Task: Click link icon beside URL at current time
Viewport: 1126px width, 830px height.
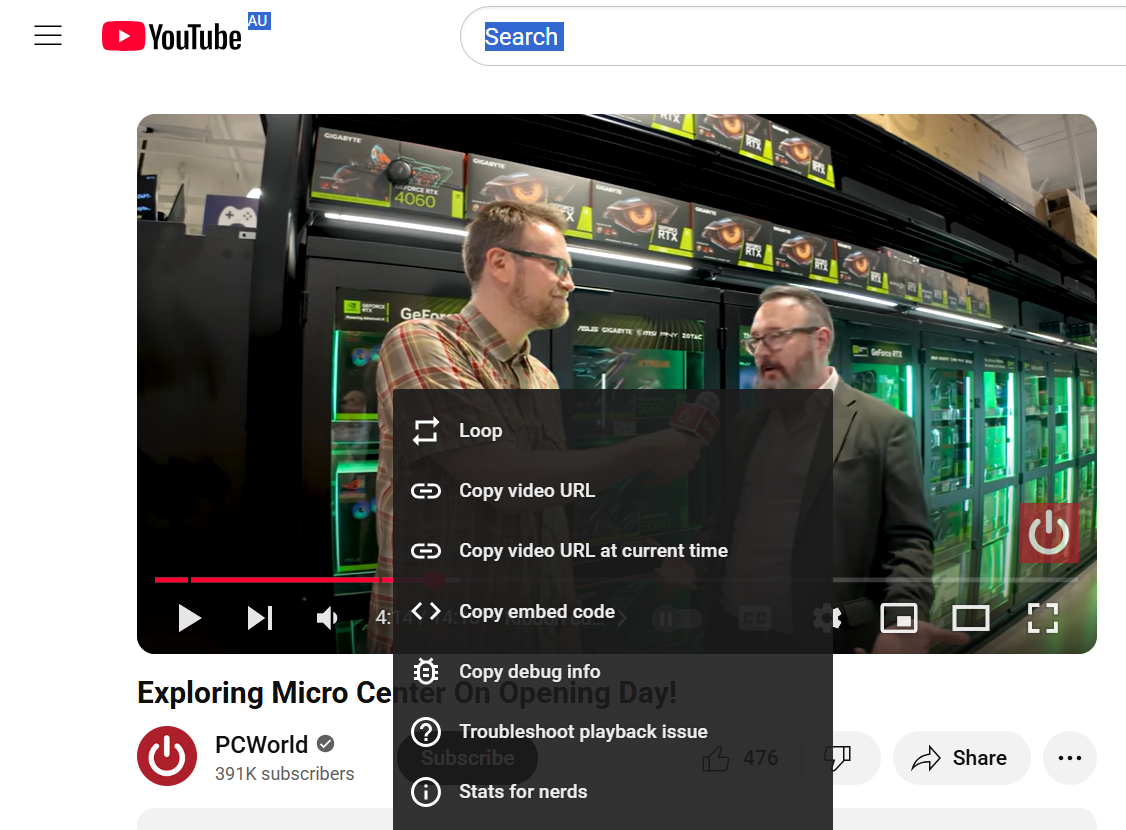Action: click(x=426, y=551)
